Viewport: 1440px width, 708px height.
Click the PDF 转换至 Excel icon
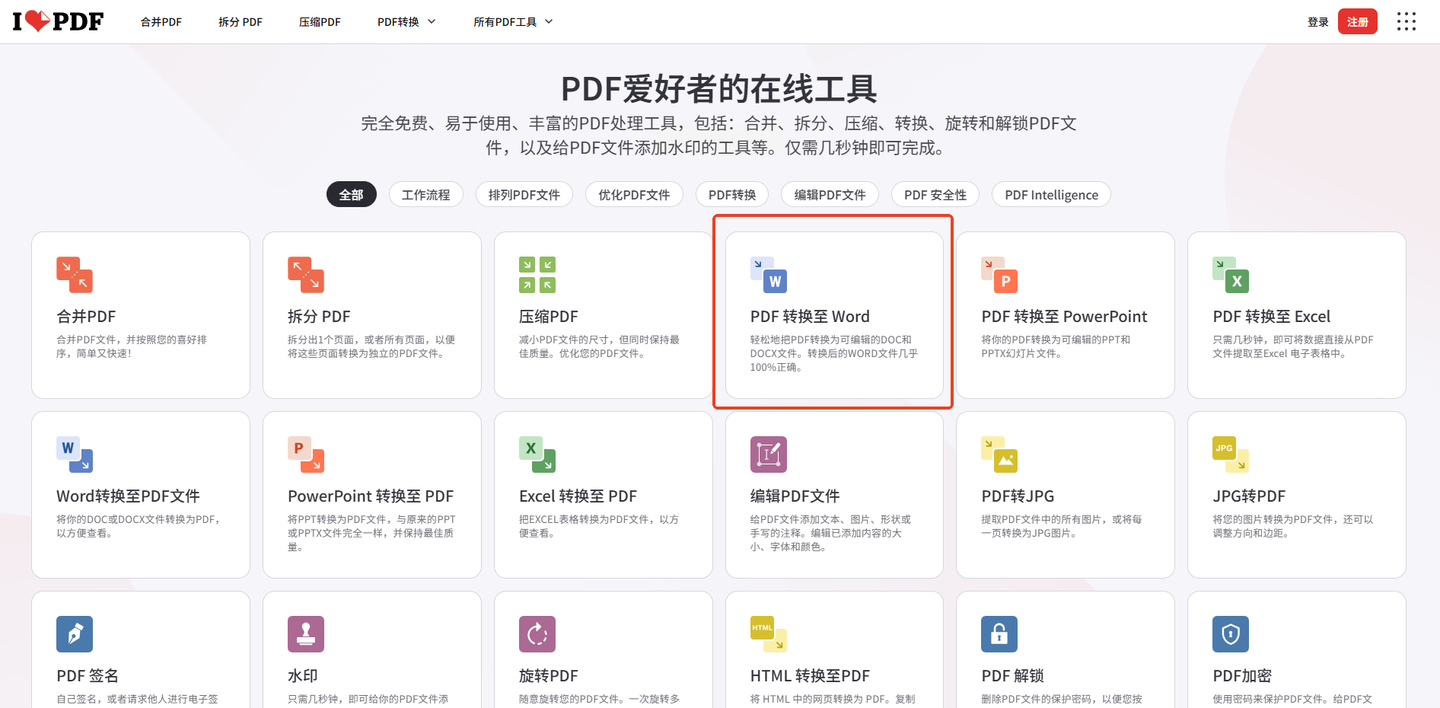(1230, 274)
